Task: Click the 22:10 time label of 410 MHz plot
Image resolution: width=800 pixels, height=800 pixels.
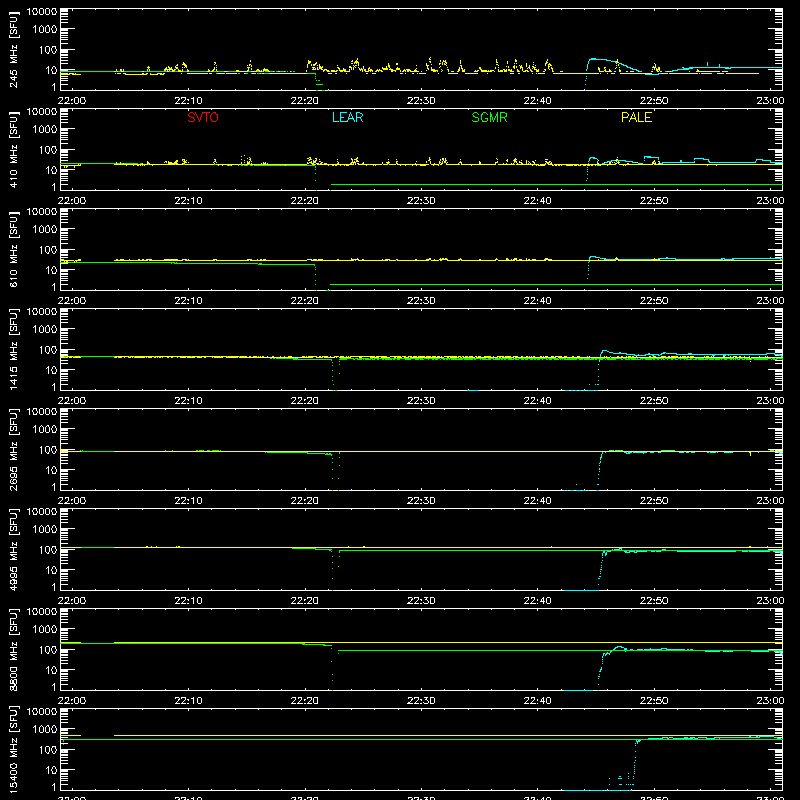Action: pos(188,201)
